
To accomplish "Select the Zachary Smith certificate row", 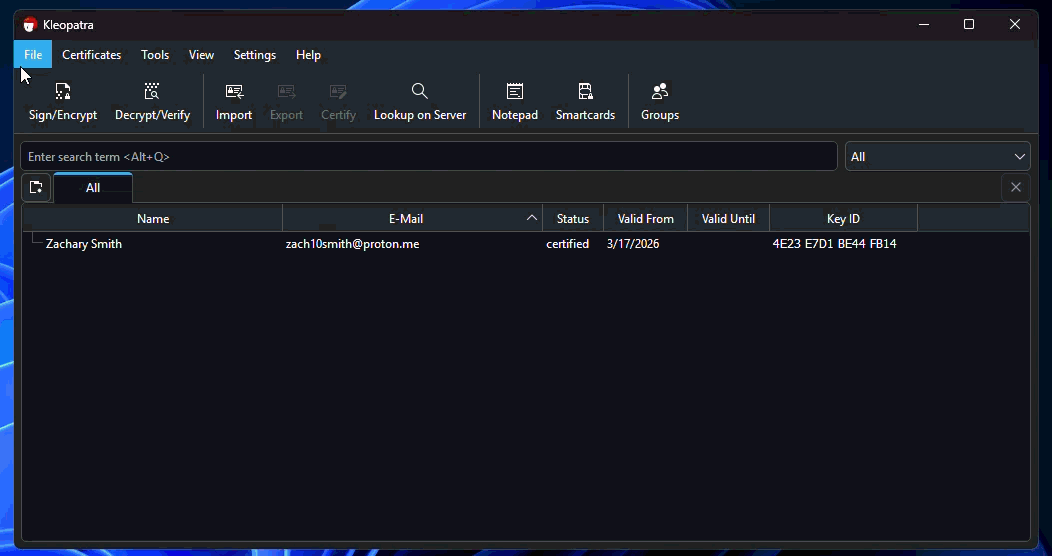I will pos(526,243).
